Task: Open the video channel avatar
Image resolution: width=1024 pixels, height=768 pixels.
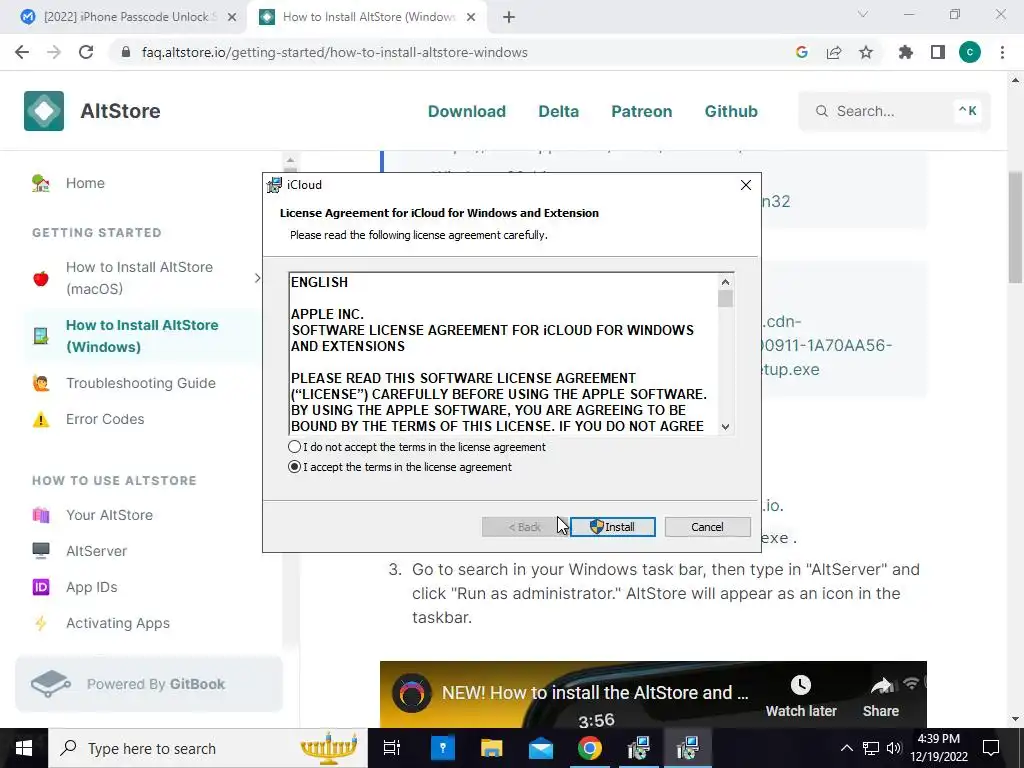Action: (x=411, y=693)
